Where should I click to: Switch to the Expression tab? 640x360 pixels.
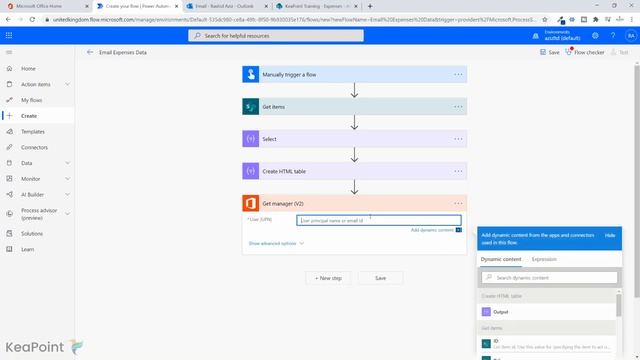click(x=544, y=259)
